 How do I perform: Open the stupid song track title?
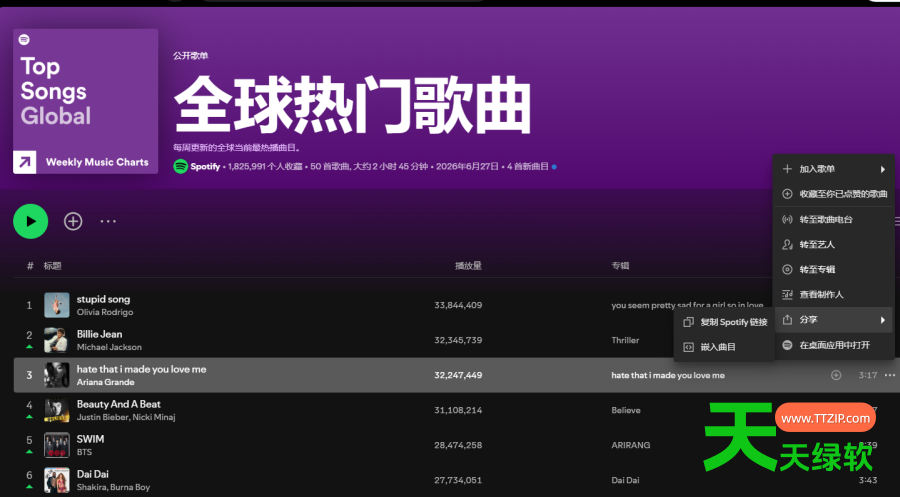click(x=103, y=299)
